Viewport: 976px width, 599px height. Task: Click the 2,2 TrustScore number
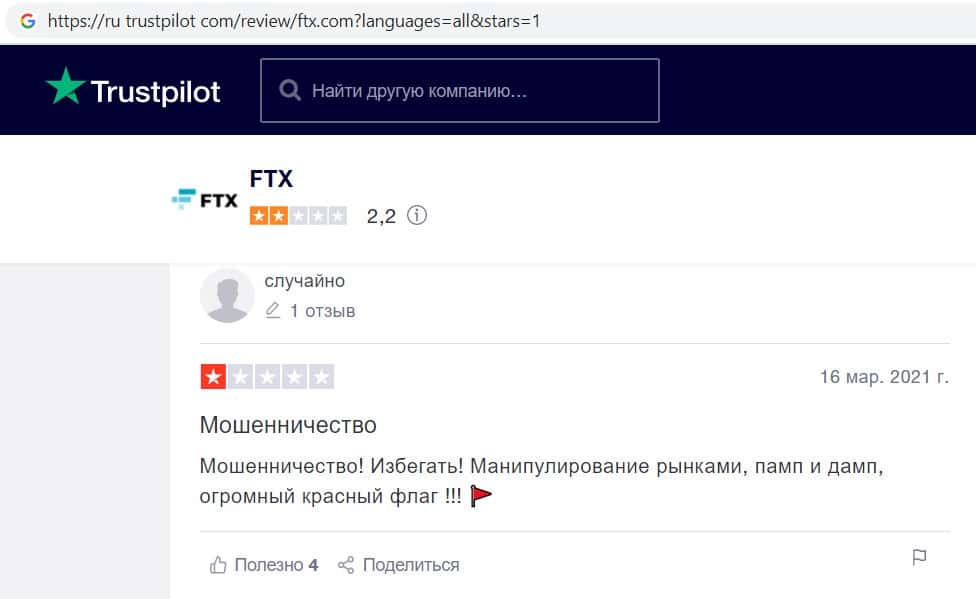[381, 215]
